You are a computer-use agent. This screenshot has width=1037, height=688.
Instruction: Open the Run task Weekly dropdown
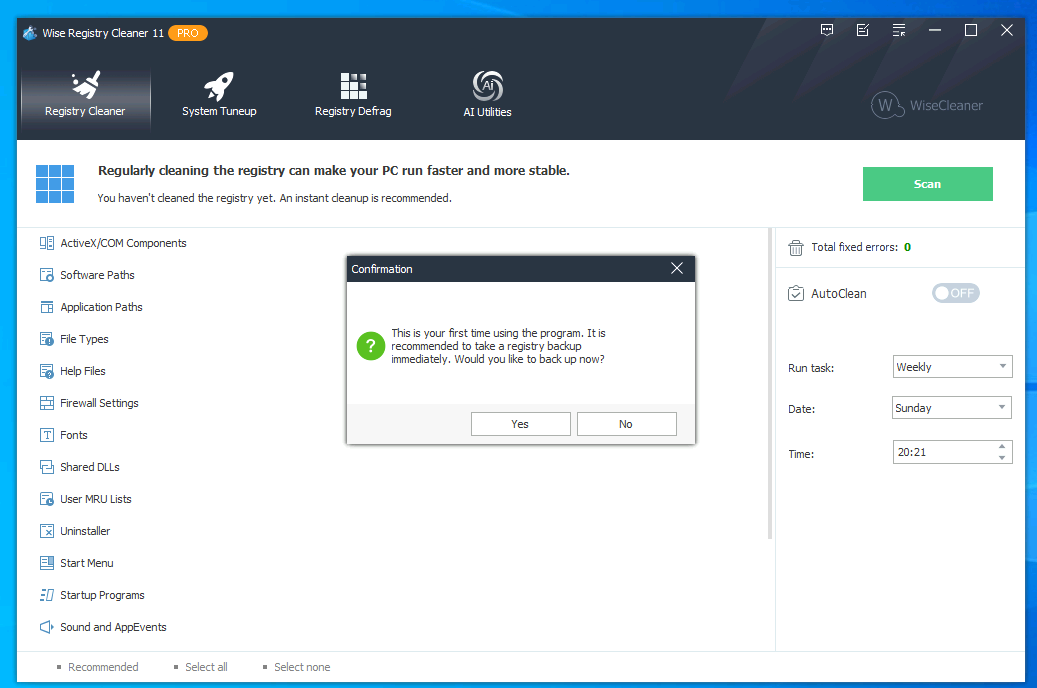[952, 367]
